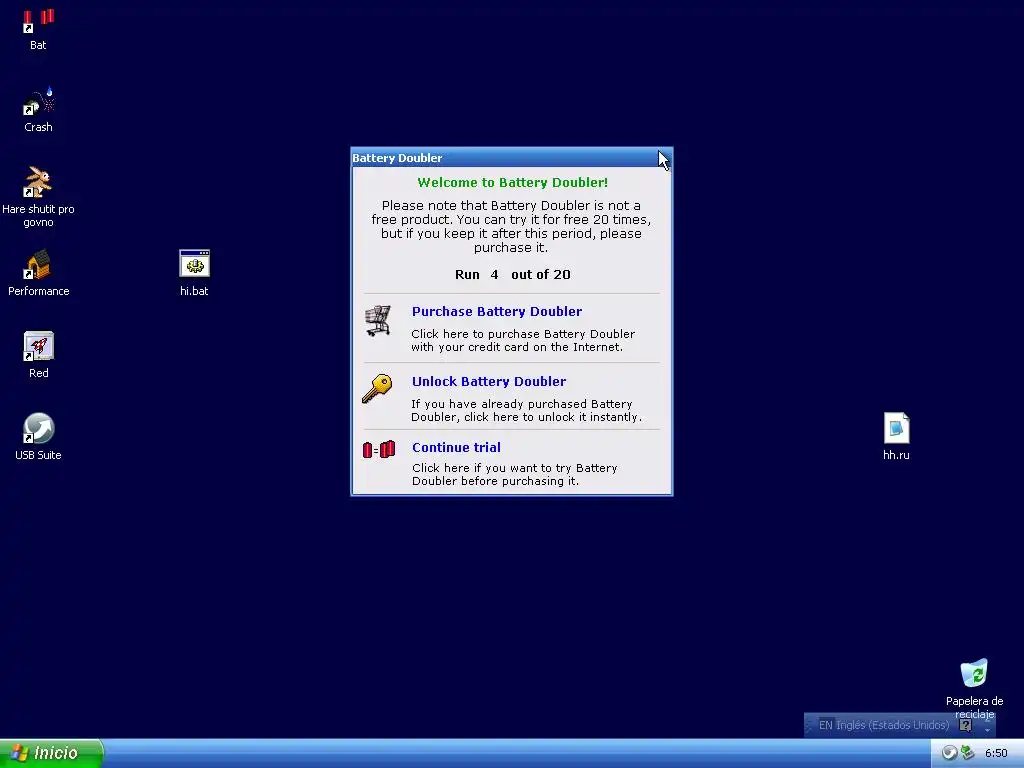
Task: Click 'Click here if you want to try' description
Action: (515, 474)
